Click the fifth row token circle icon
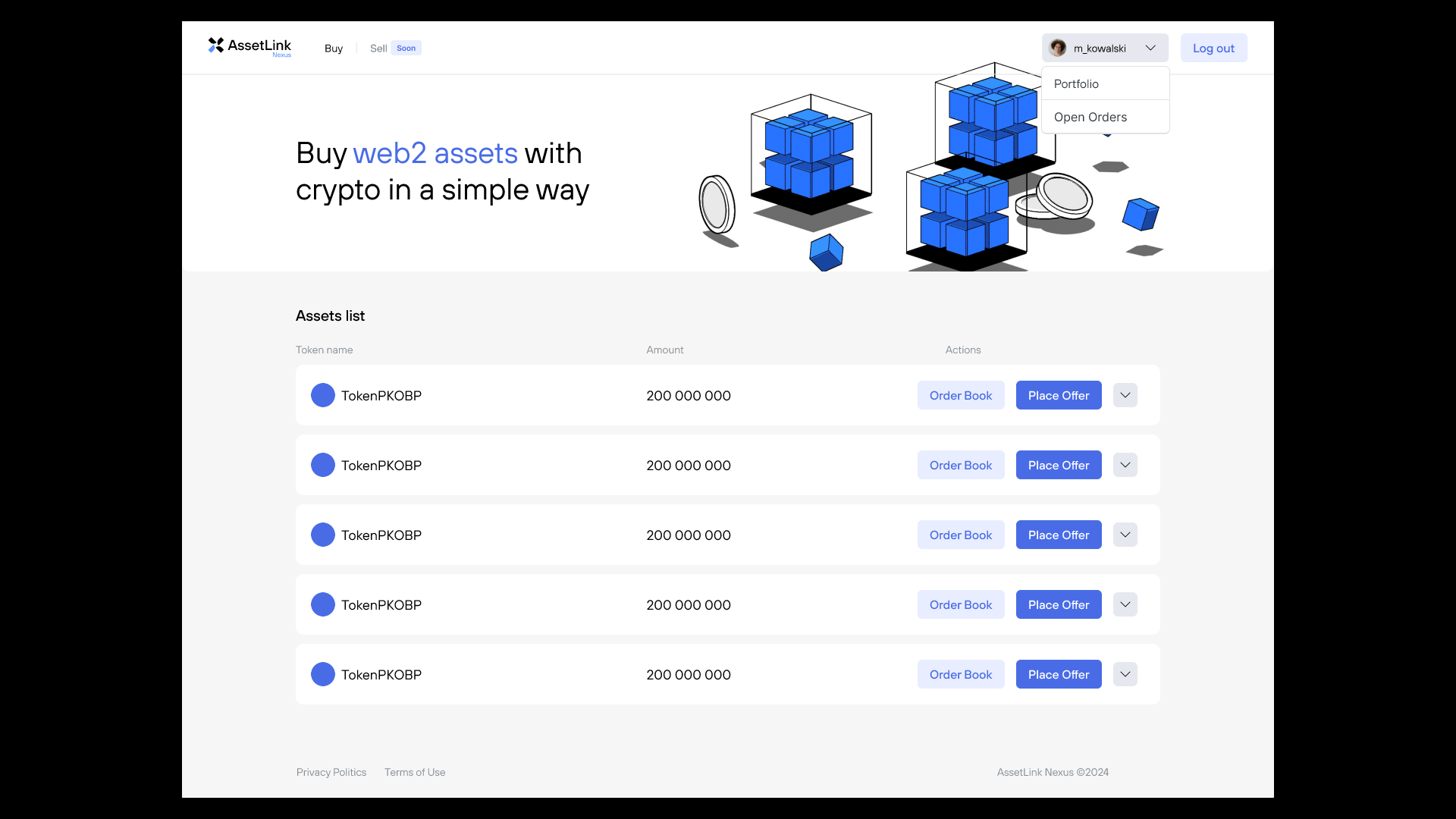 pyautogui.click(x=323, y=674)
